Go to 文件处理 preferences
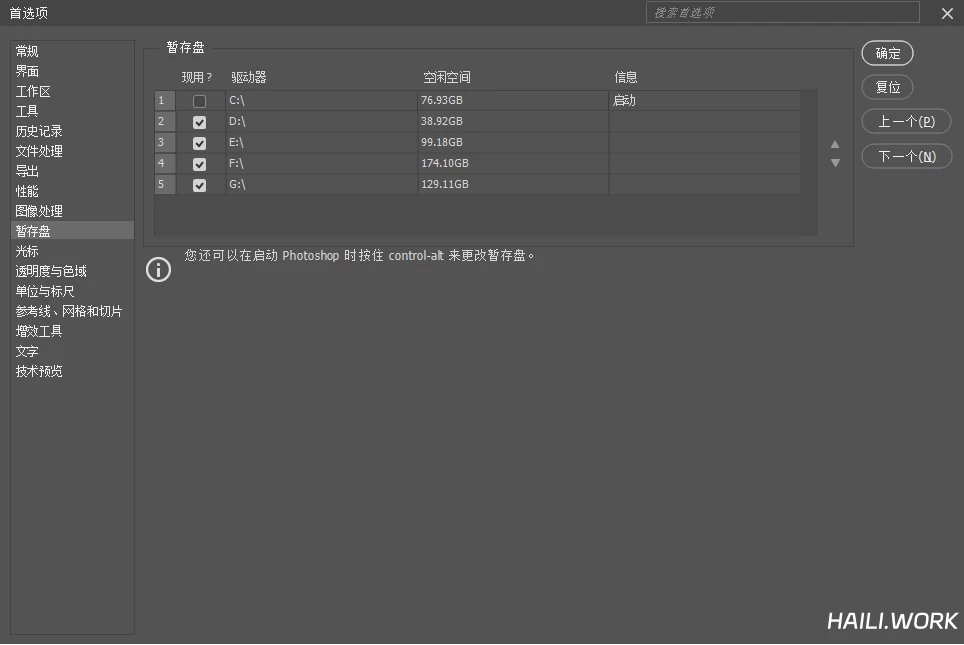Image resolution: width=964 pixels, height=645 pixels. 39,151
